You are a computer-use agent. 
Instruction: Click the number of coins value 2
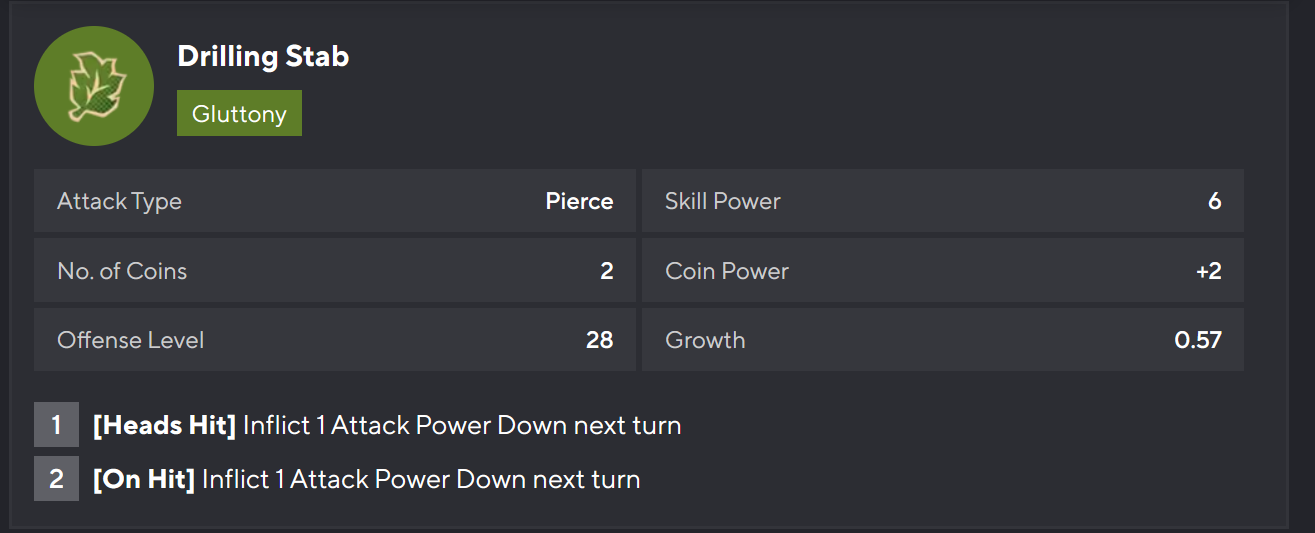(x=606, y=271)
